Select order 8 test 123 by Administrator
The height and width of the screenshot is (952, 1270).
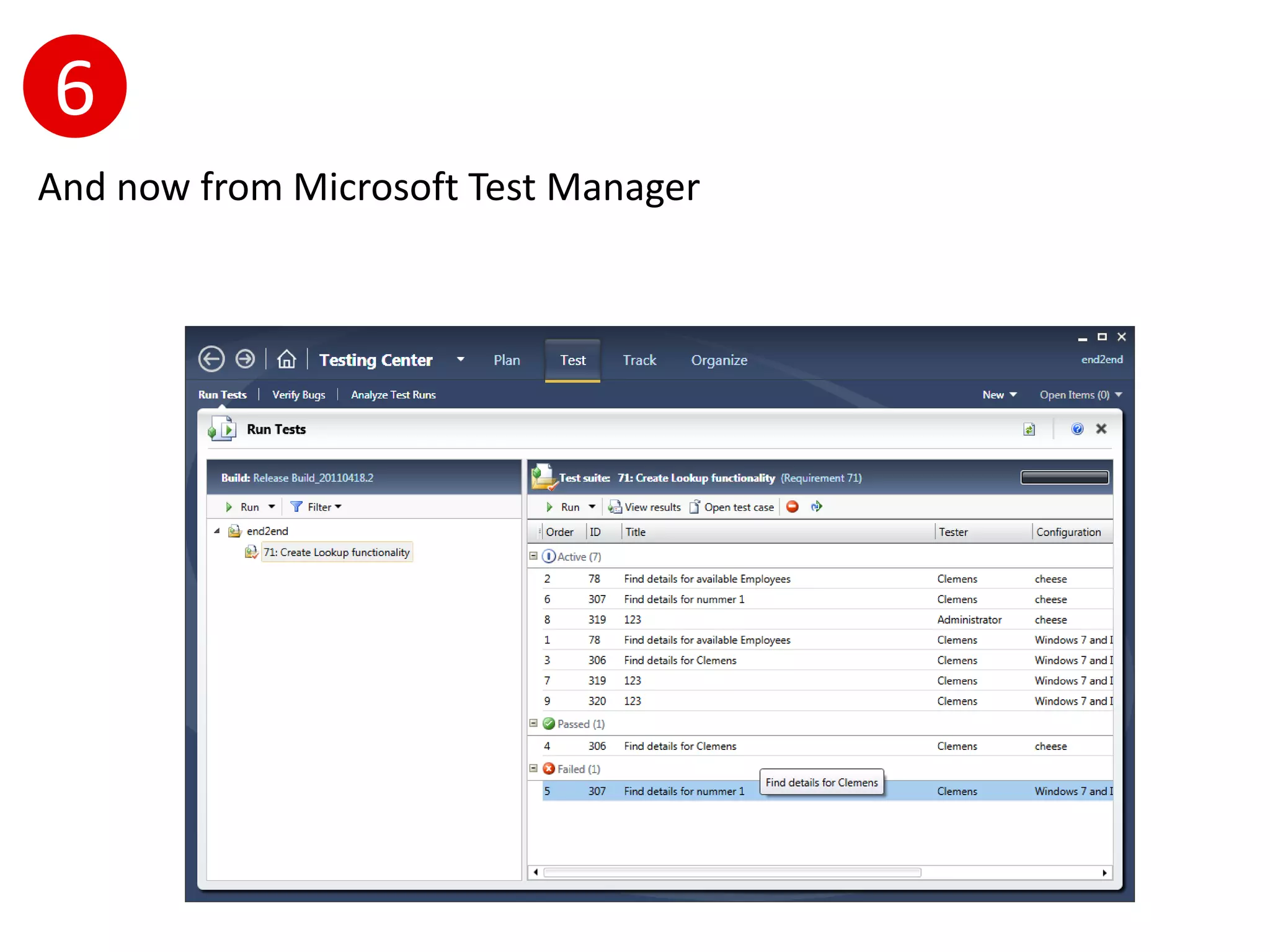827,620
